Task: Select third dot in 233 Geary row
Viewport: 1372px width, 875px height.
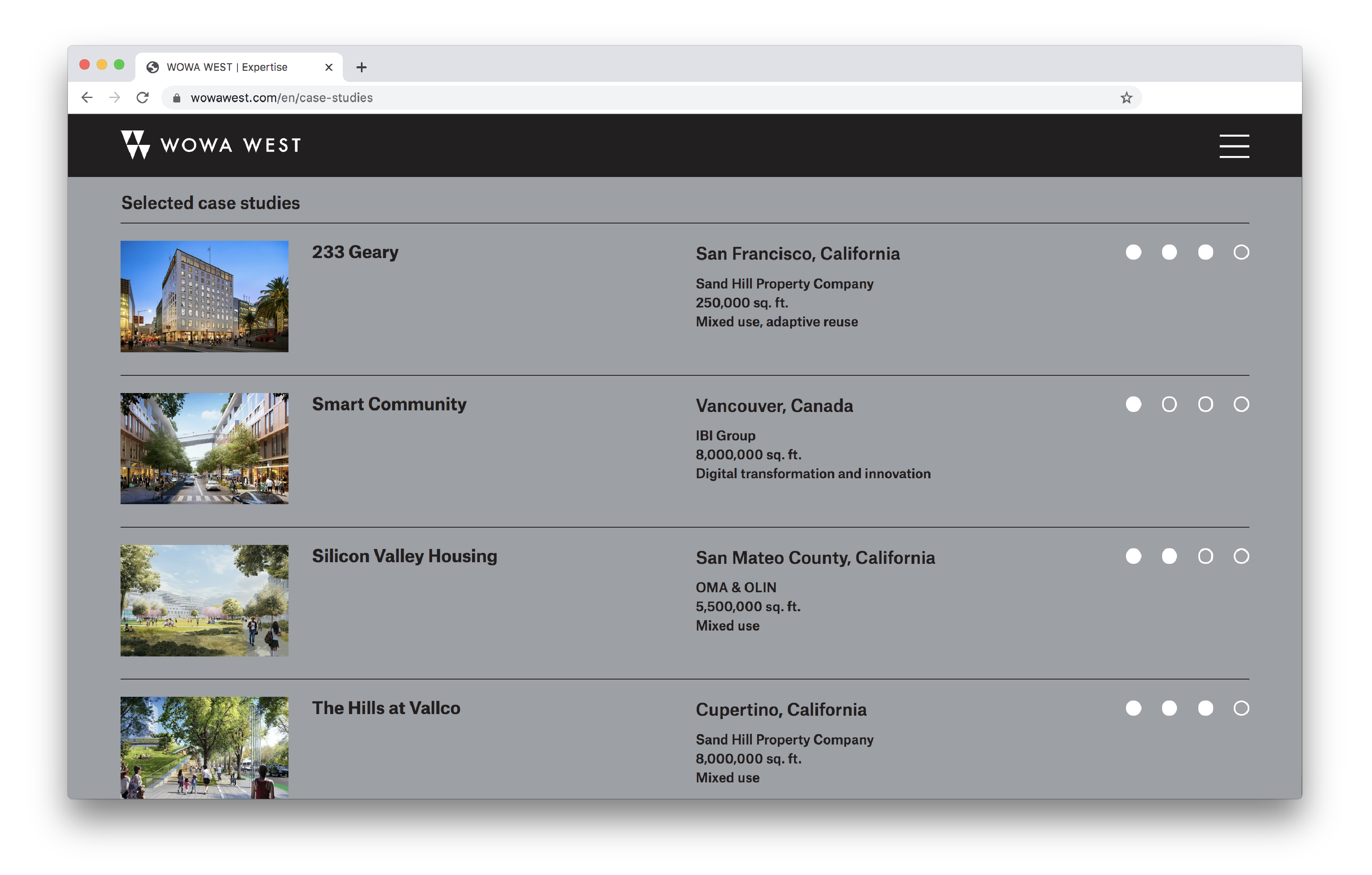Action: click(1205, 252)
